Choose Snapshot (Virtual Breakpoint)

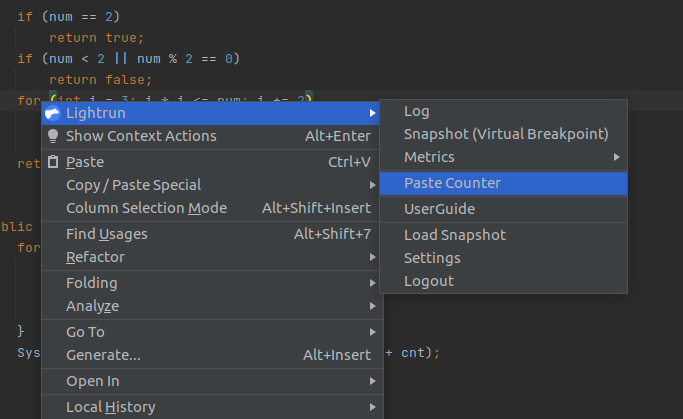505,134
